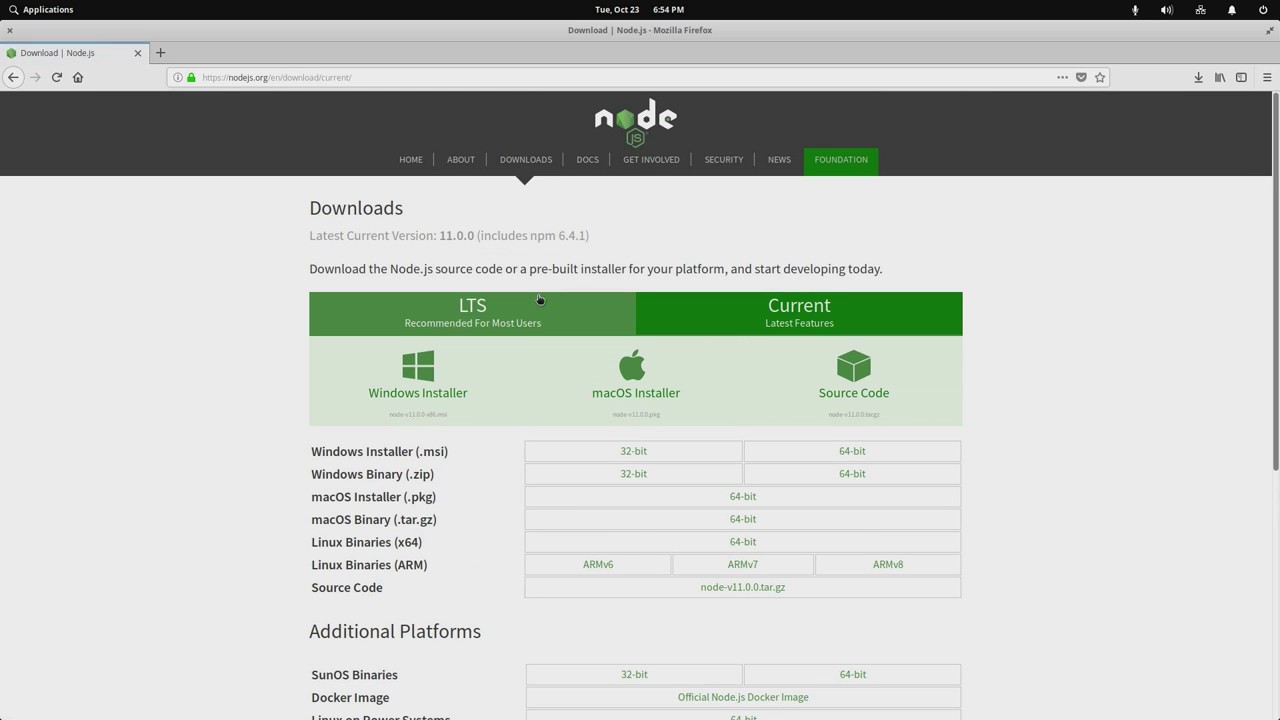Download Windows Installer (.msi) 32-bit
This screenshot has width=1280, height=720.
(x=633, y=451)
